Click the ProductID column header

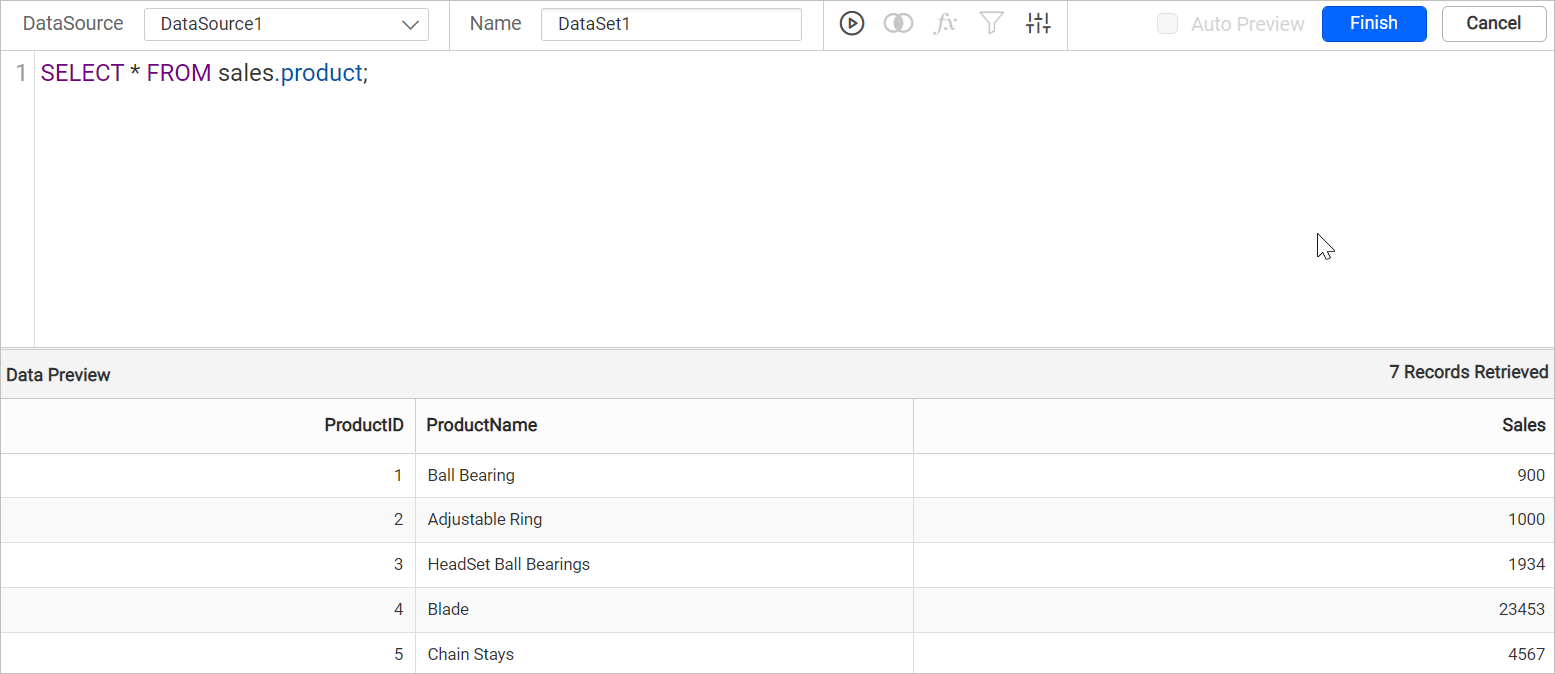click(363, 425)
